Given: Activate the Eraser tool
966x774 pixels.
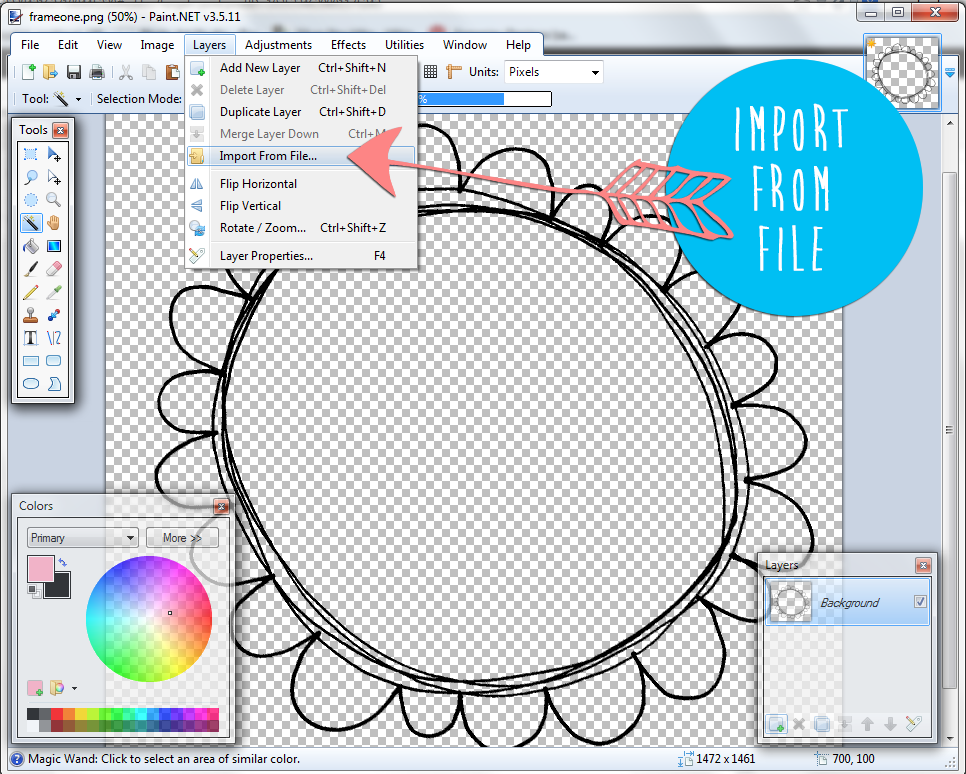Looking at the screenshot, I should click(56, 267).
